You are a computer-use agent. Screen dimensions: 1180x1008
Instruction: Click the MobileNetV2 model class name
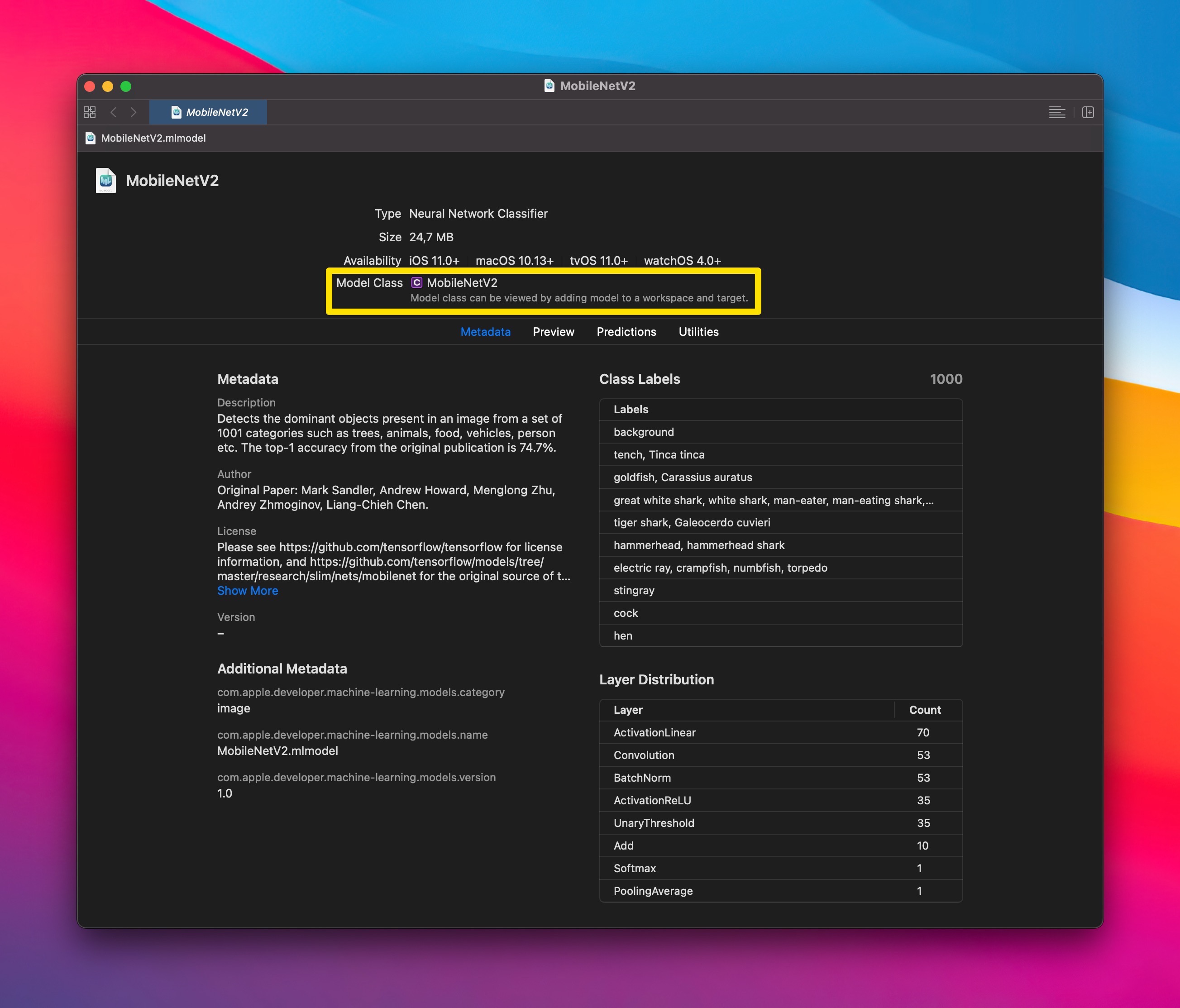point(462,282)
